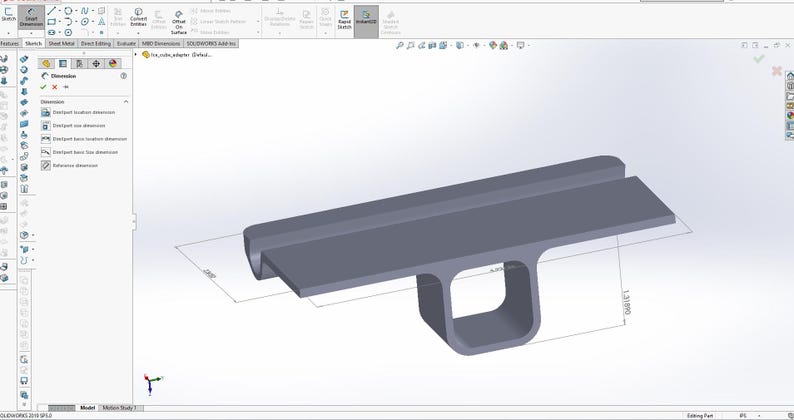The image size is (794, 420).
Task: Switch to the Model bottom tab
Action: point(87,408)
